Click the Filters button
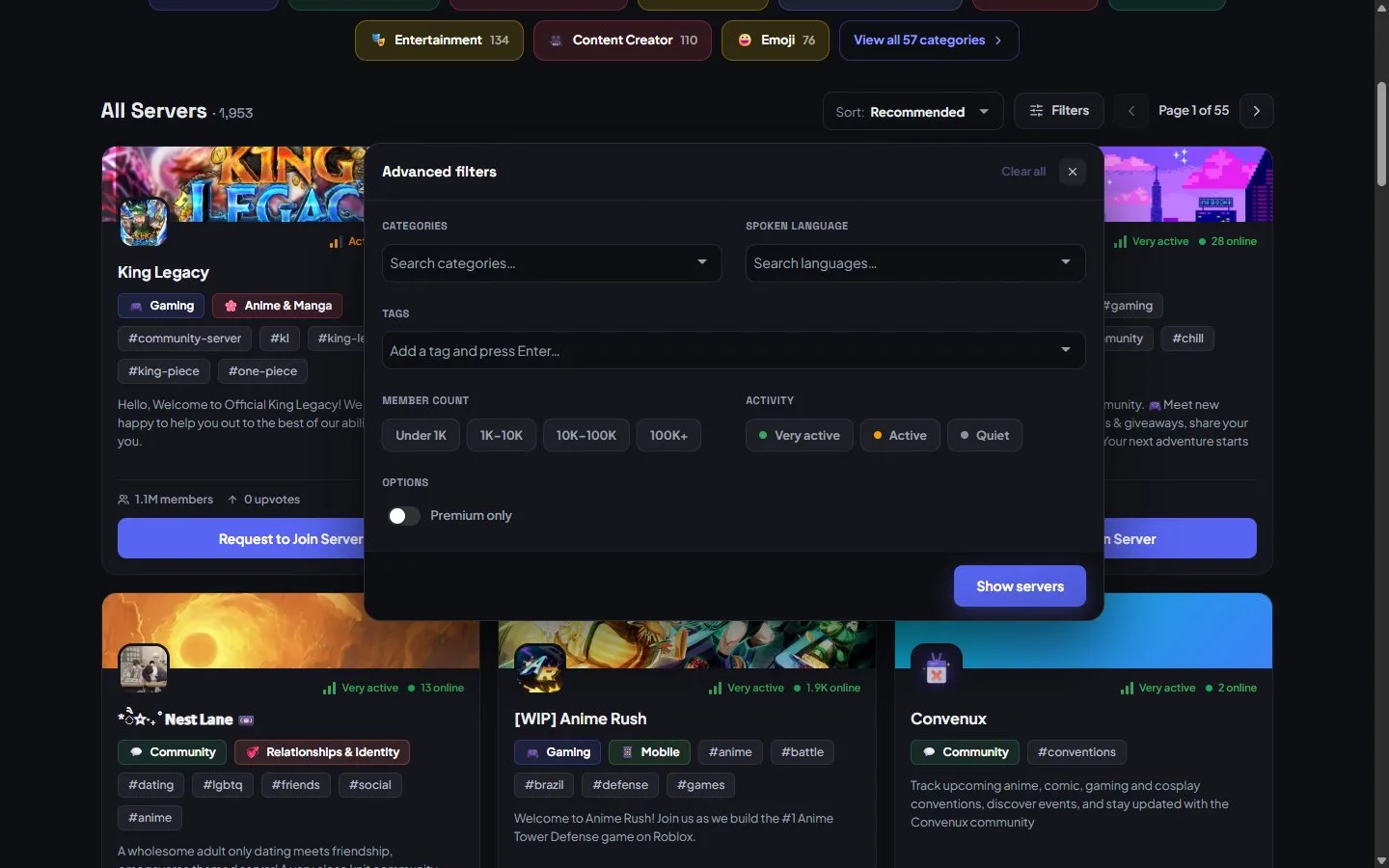Image resolution: width=1389 pixels, height=868 pixels. coord(1058,111)
